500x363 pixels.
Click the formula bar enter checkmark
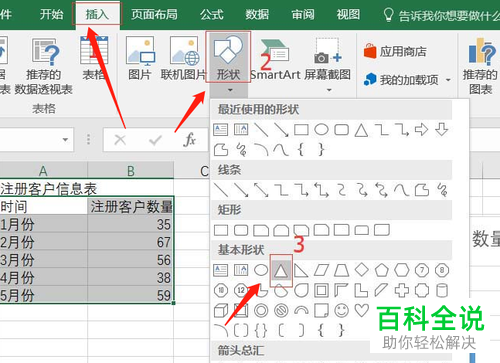click(155, 140)
